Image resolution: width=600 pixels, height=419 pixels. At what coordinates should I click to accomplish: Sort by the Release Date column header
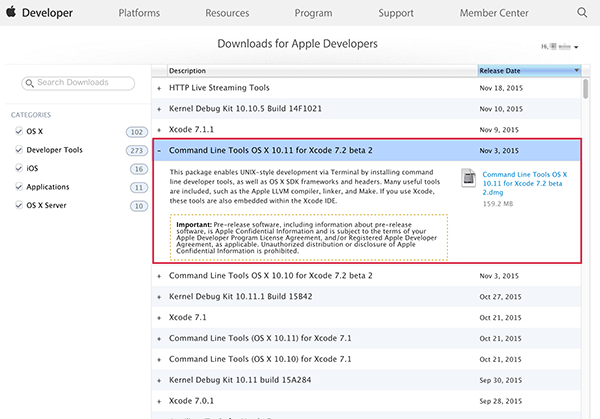point(529,71)
